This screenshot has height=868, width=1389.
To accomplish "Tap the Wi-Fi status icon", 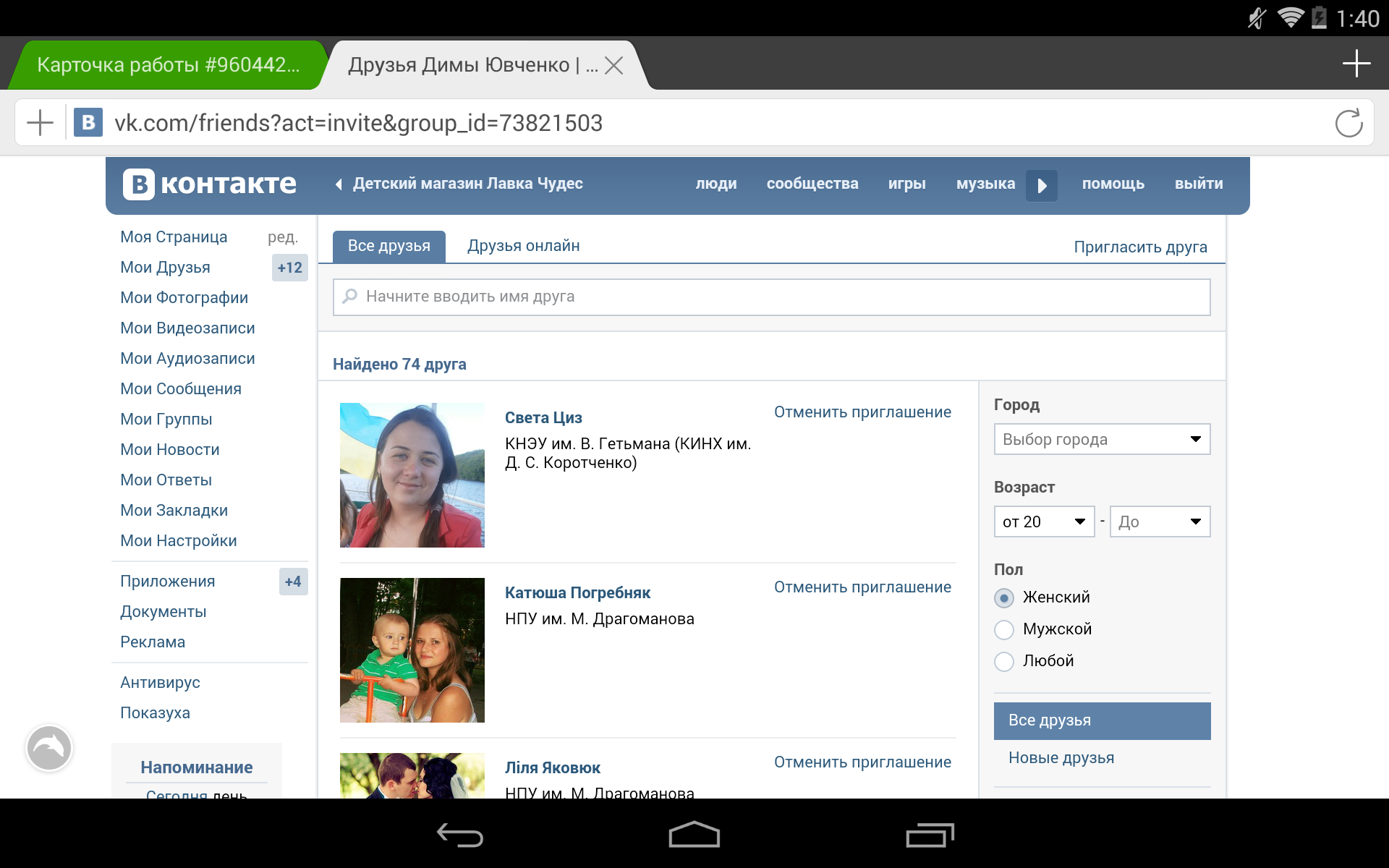I will pyautogui.click(x=1291, y=17).
